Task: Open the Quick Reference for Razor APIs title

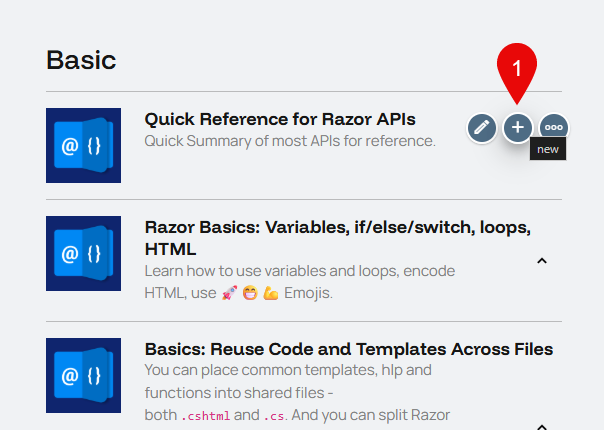Action: (279, 120)
